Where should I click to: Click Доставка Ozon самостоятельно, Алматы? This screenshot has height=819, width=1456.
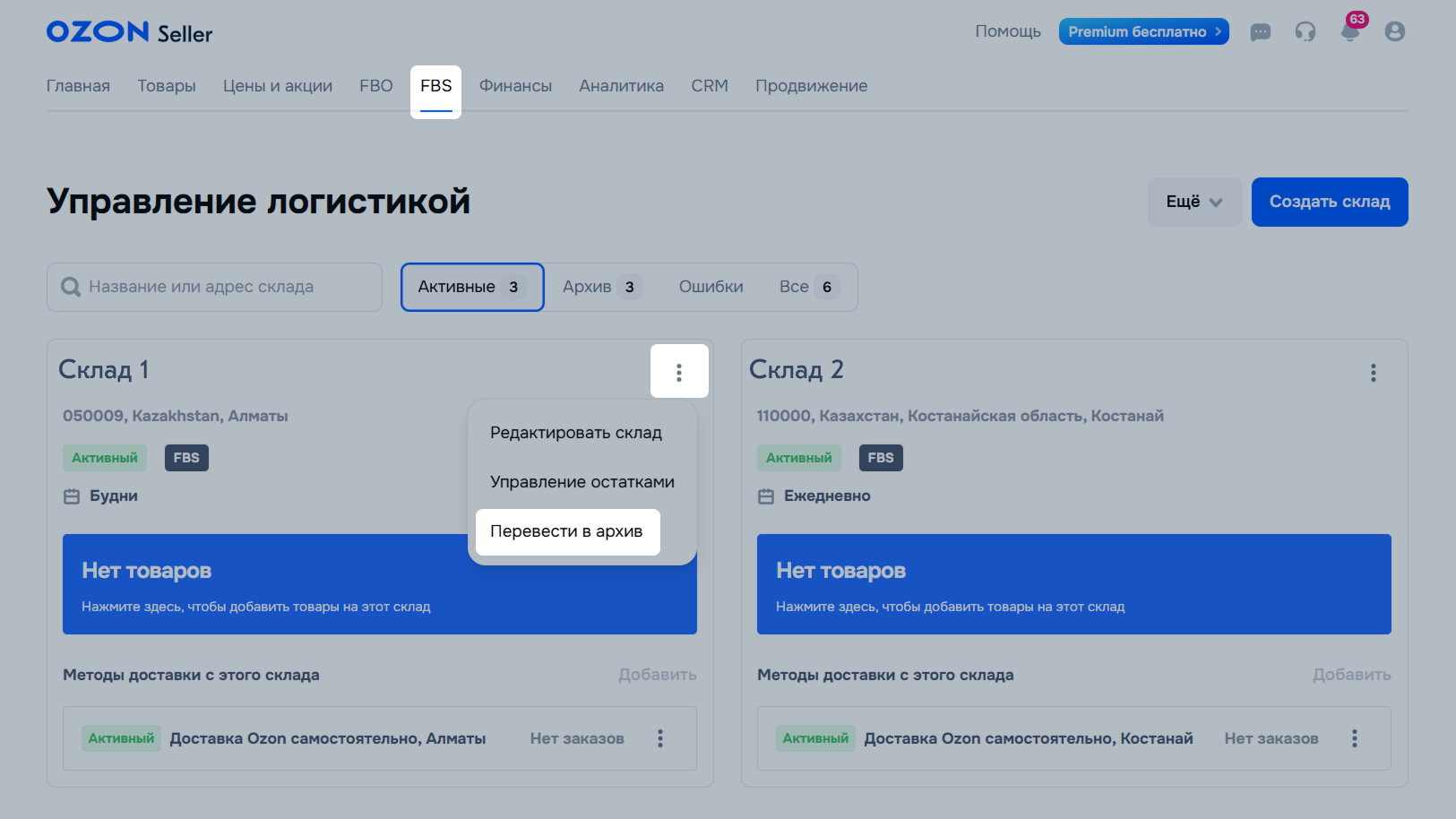(328, 738)
